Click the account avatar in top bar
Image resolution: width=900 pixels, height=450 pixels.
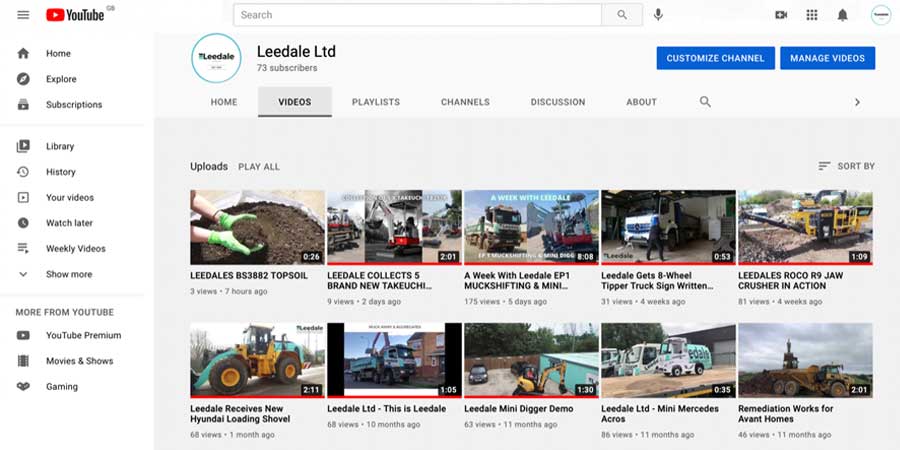(x=880, y=15)
